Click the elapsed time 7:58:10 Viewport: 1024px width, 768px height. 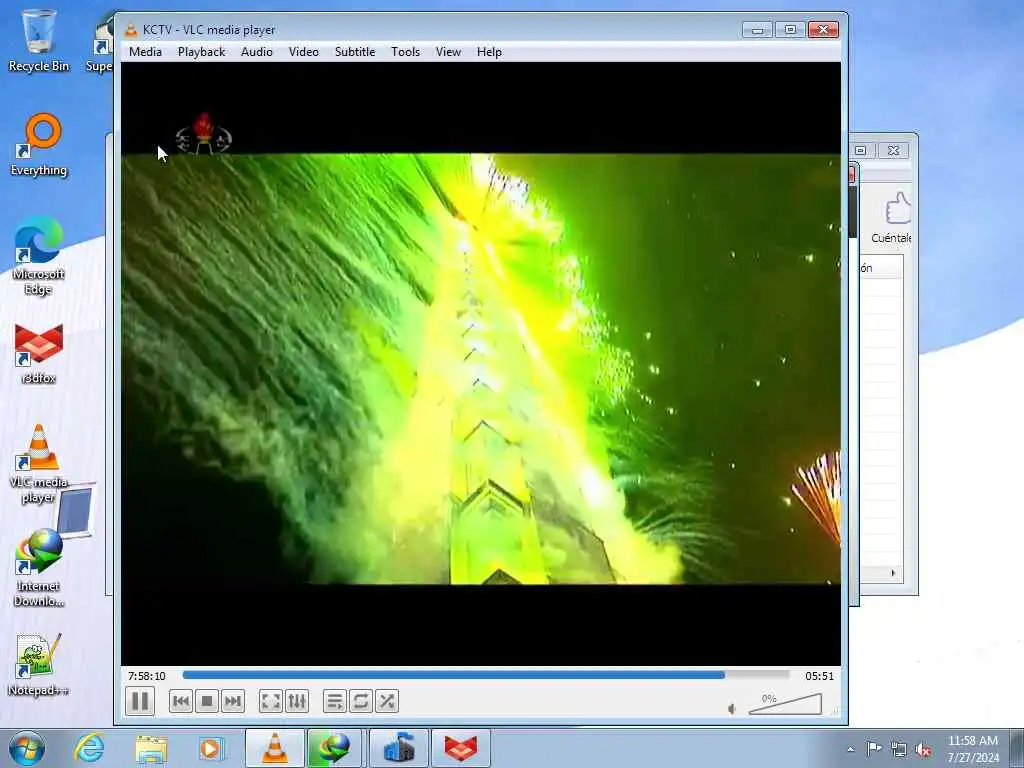(x=146, y=676)
